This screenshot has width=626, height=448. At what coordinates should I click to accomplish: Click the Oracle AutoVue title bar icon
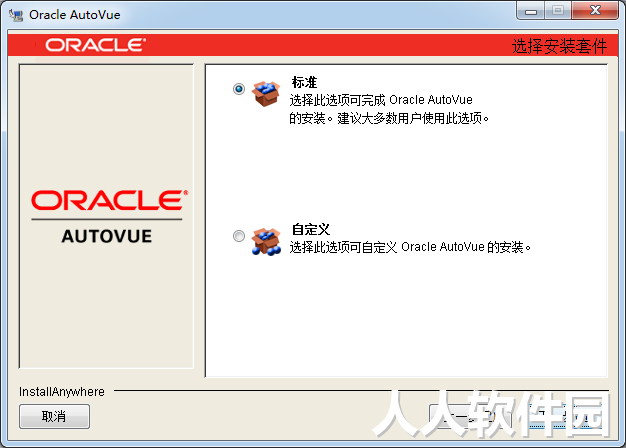[x=16, y=15]
